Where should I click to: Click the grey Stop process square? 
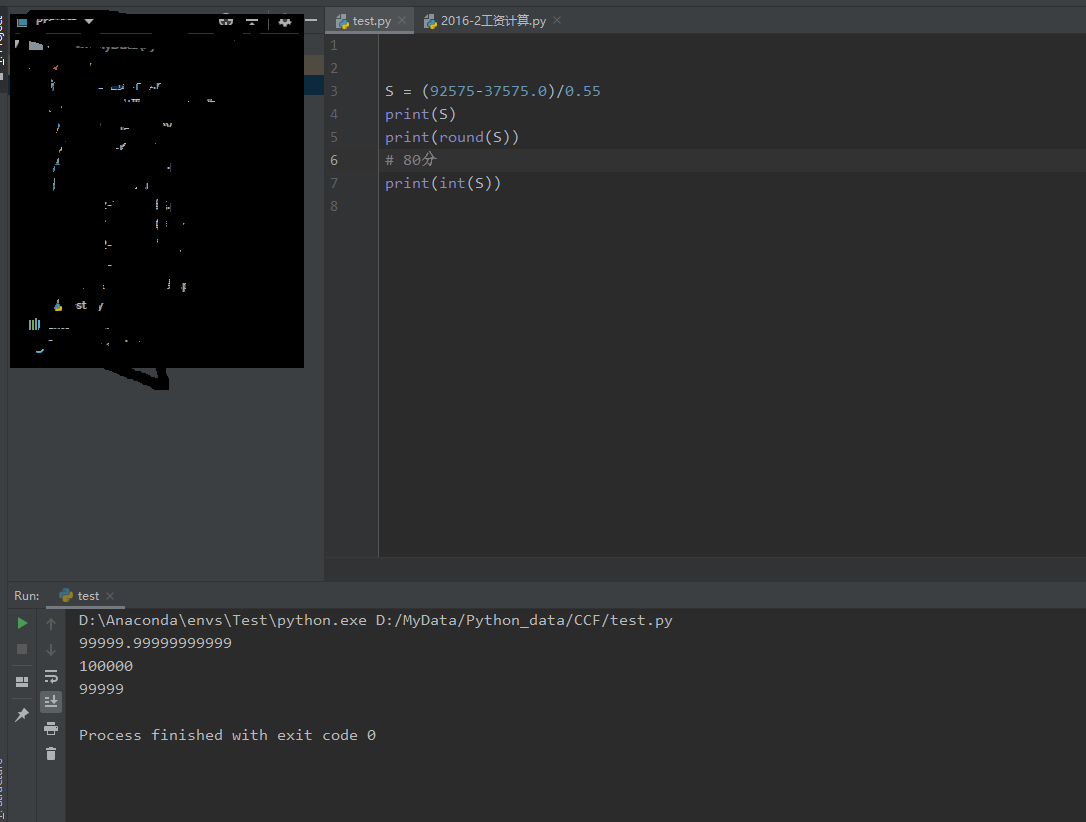pyautogui.click(x=22, y=649)
